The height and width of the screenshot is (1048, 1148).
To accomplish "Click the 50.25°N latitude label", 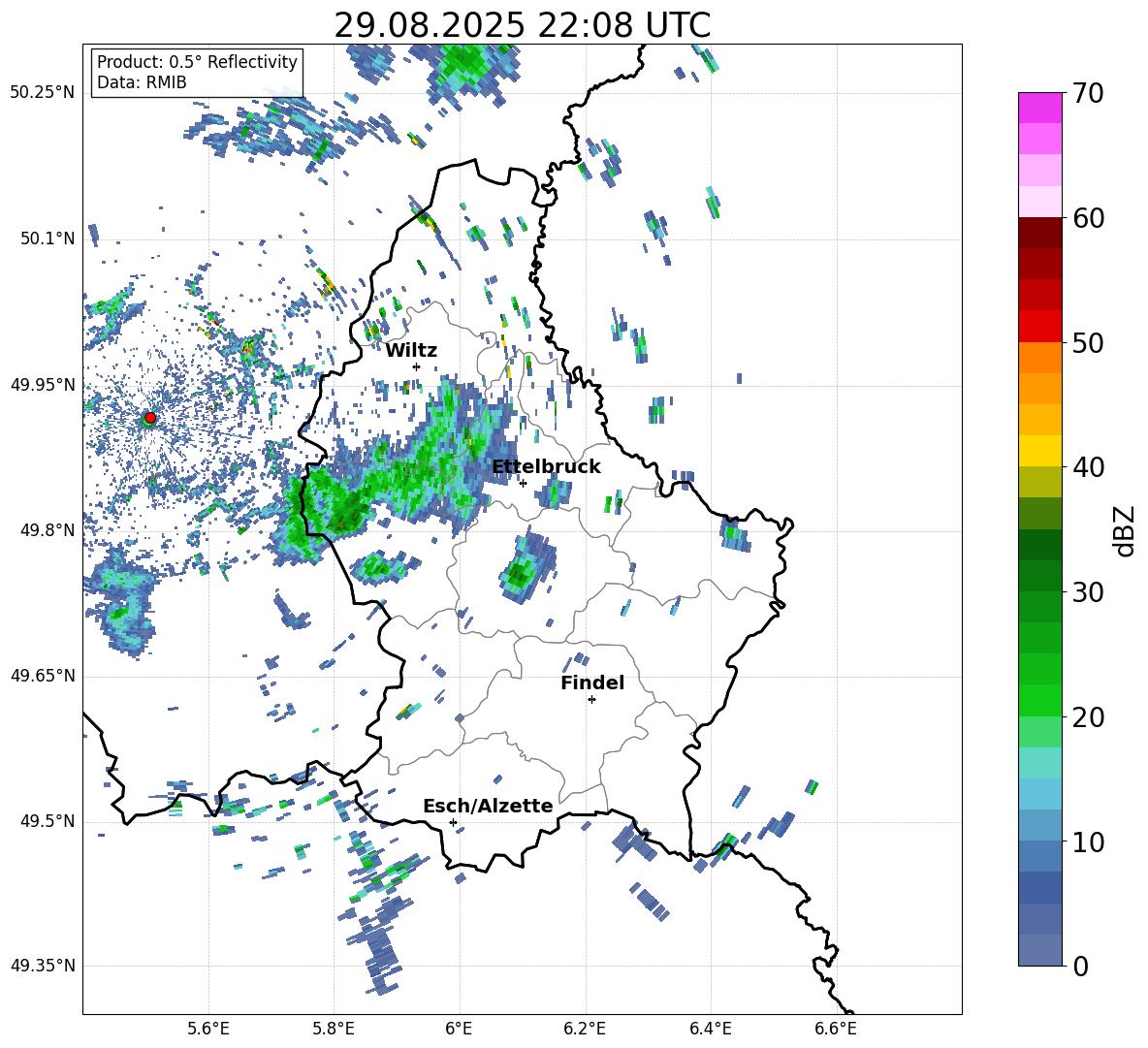I will click(43, 93).
